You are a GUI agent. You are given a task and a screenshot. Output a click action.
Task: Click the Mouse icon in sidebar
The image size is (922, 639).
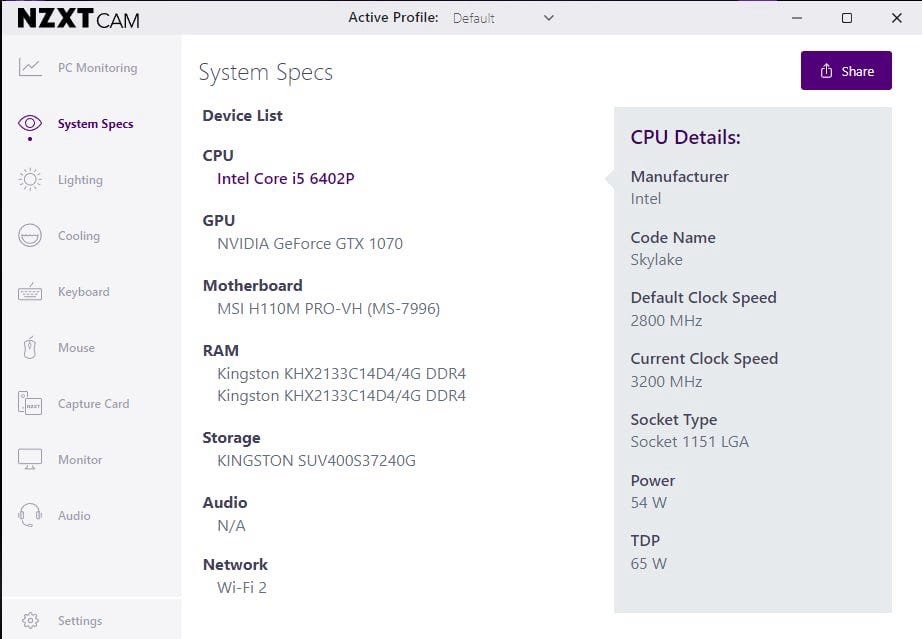click(30, 348)
